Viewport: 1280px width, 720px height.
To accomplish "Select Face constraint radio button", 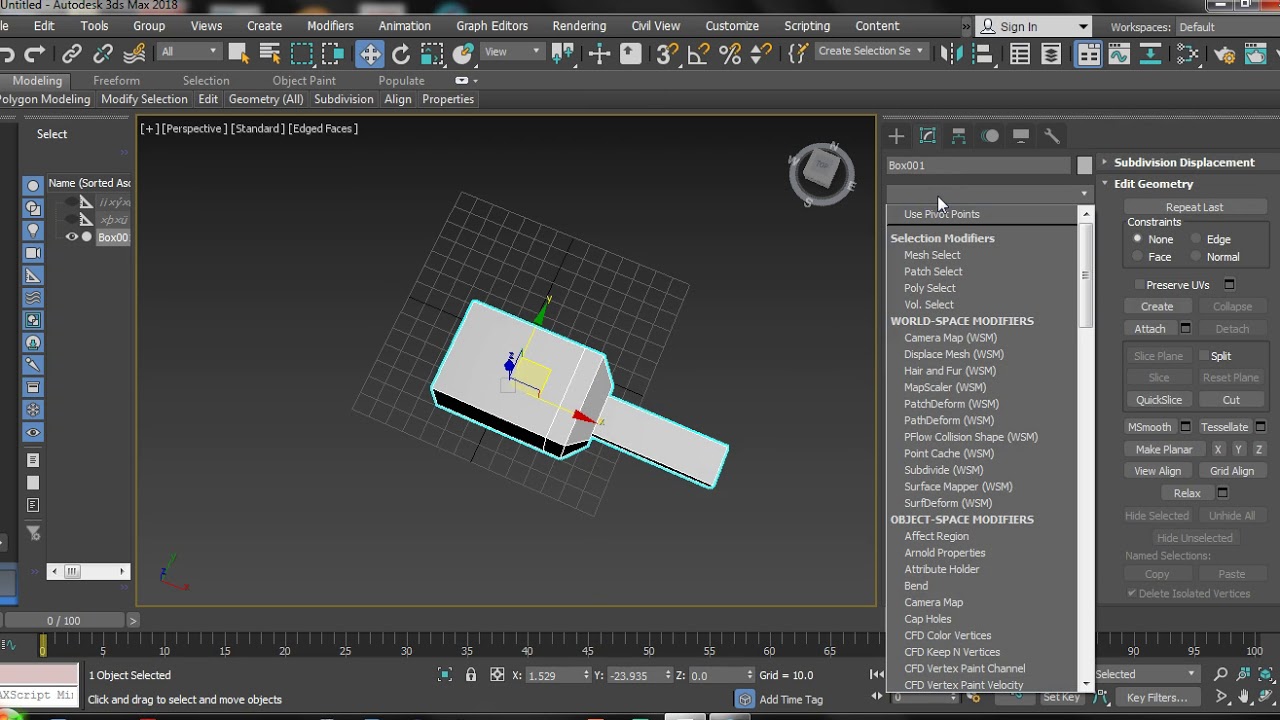I will coord(1137,257).
